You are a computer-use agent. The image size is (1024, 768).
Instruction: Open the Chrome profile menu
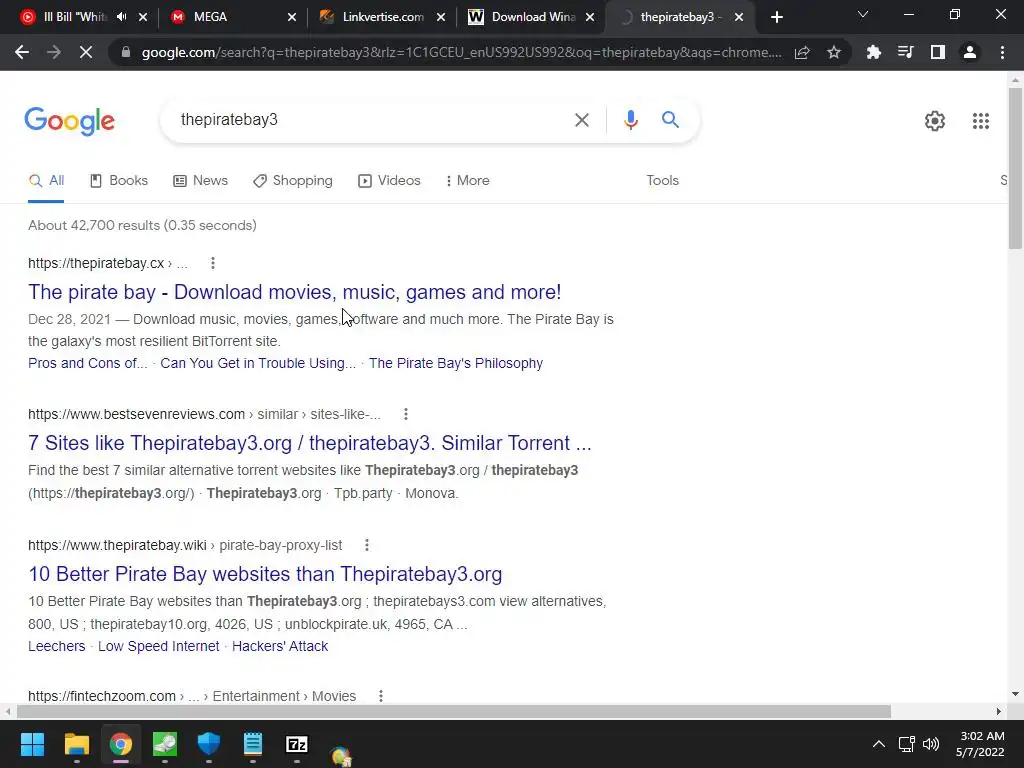pyautogui.click(x=970, y=52)
